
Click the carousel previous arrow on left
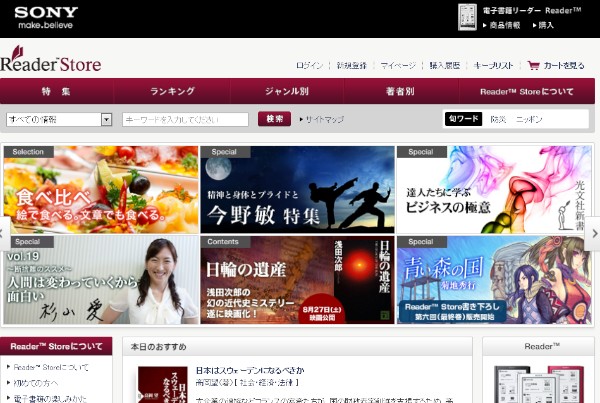pos(5,233)
